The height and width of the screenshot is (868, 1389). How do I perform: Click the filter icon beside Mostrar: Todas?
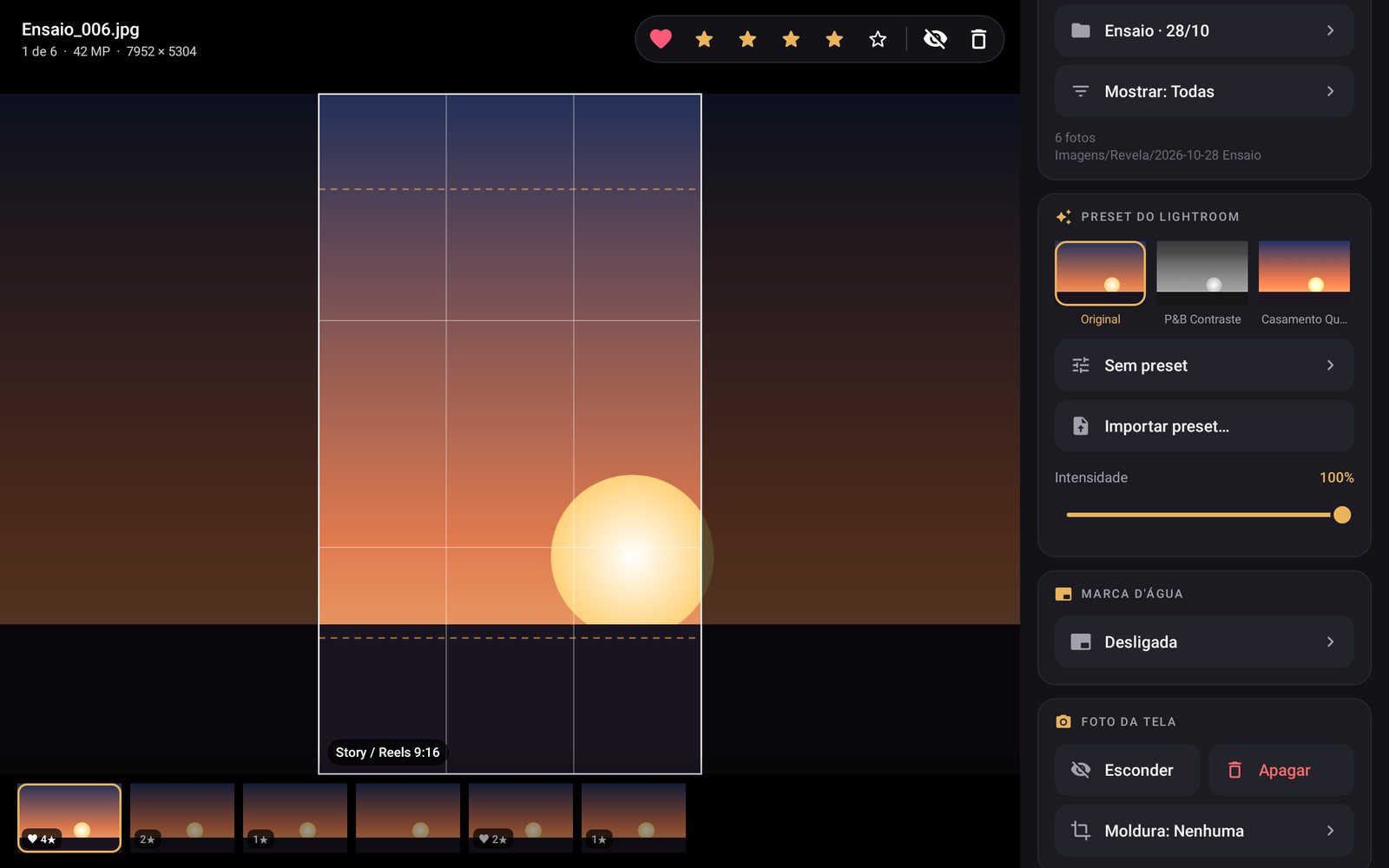point(1081,91)
